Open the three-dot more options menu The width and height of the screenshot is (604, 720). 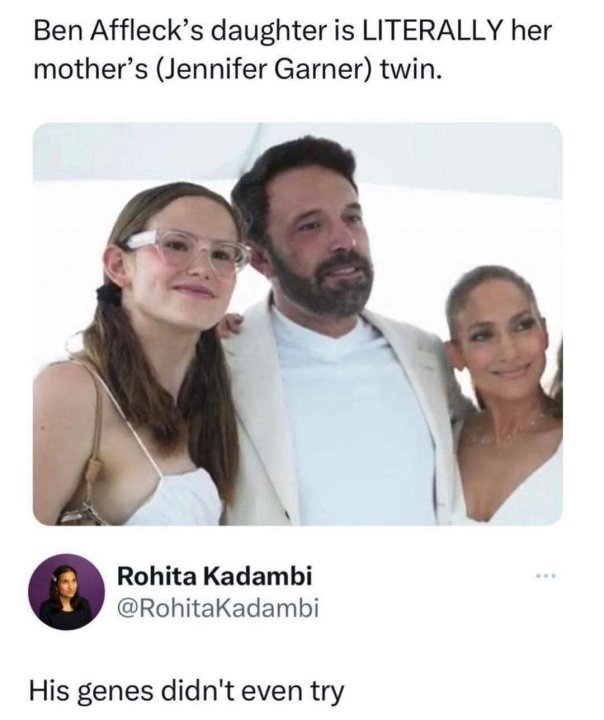click(x=545, y=578)
